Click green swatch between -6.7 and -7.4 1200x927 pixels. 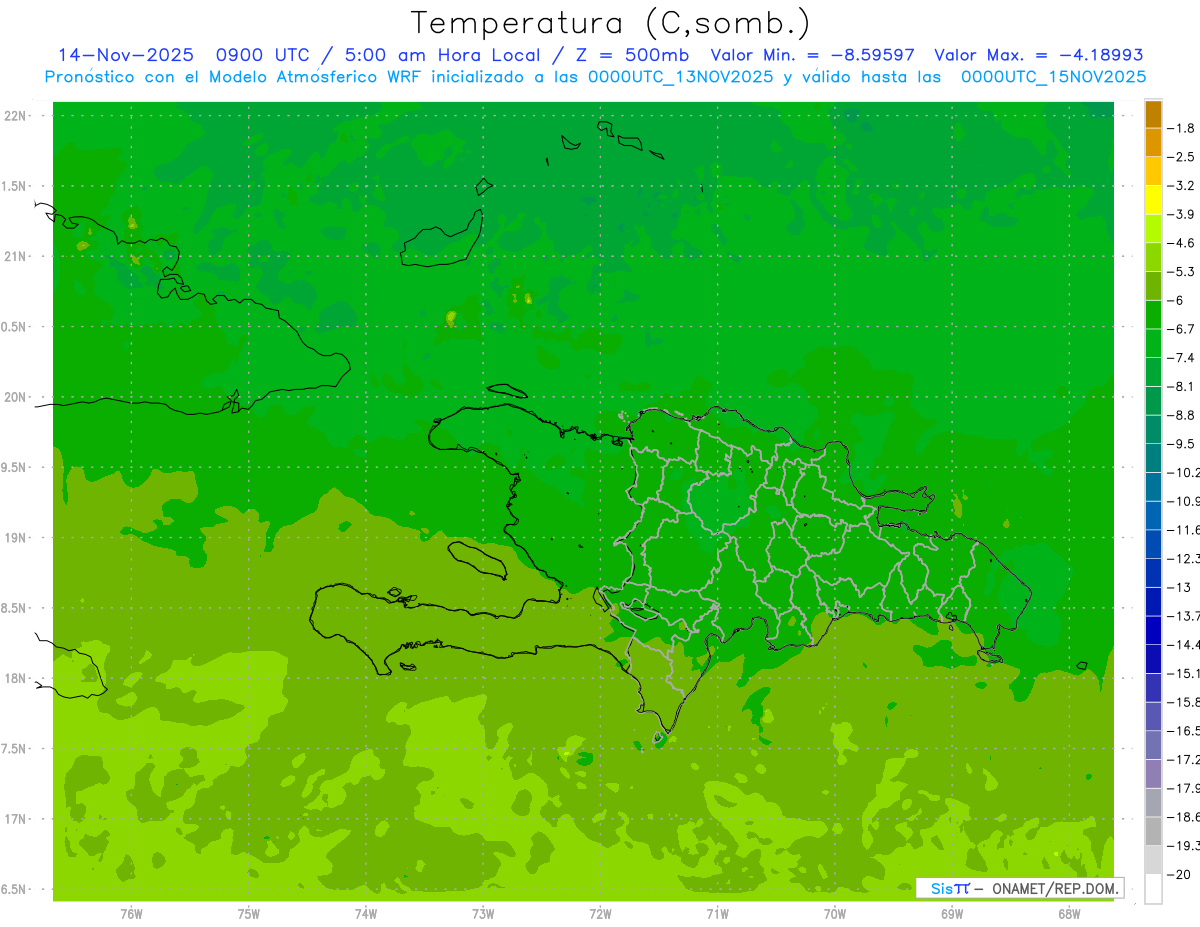point(1153,343)
